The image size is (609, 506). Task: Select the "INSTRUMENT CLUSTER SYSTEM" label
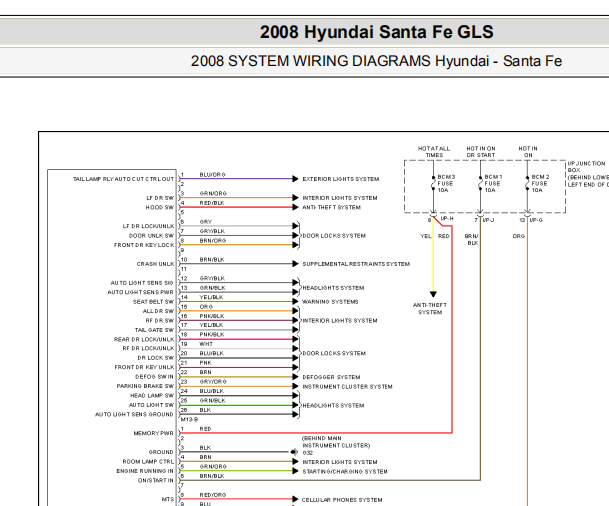[x=347, y=387]
